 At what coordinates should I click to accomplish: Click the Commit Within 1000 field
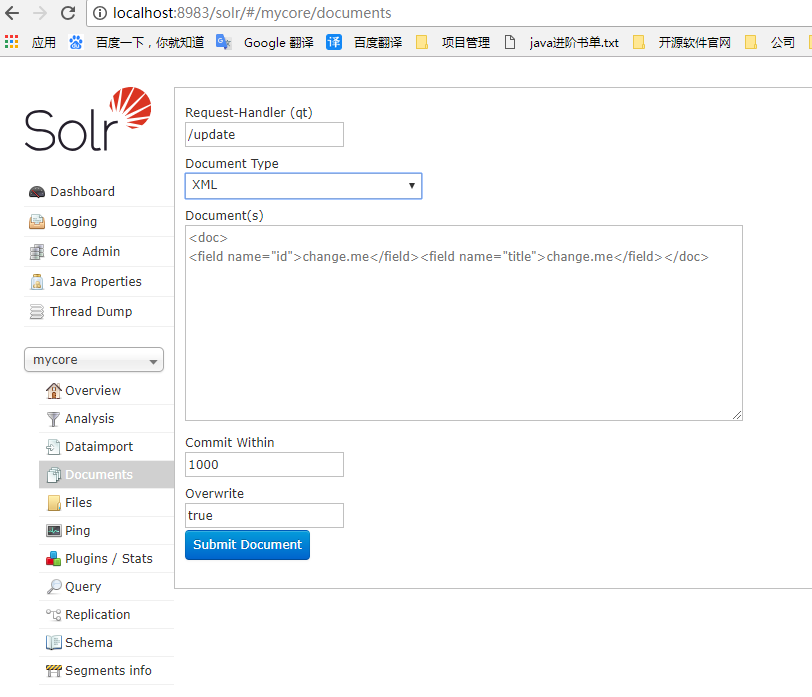[265, 464]
